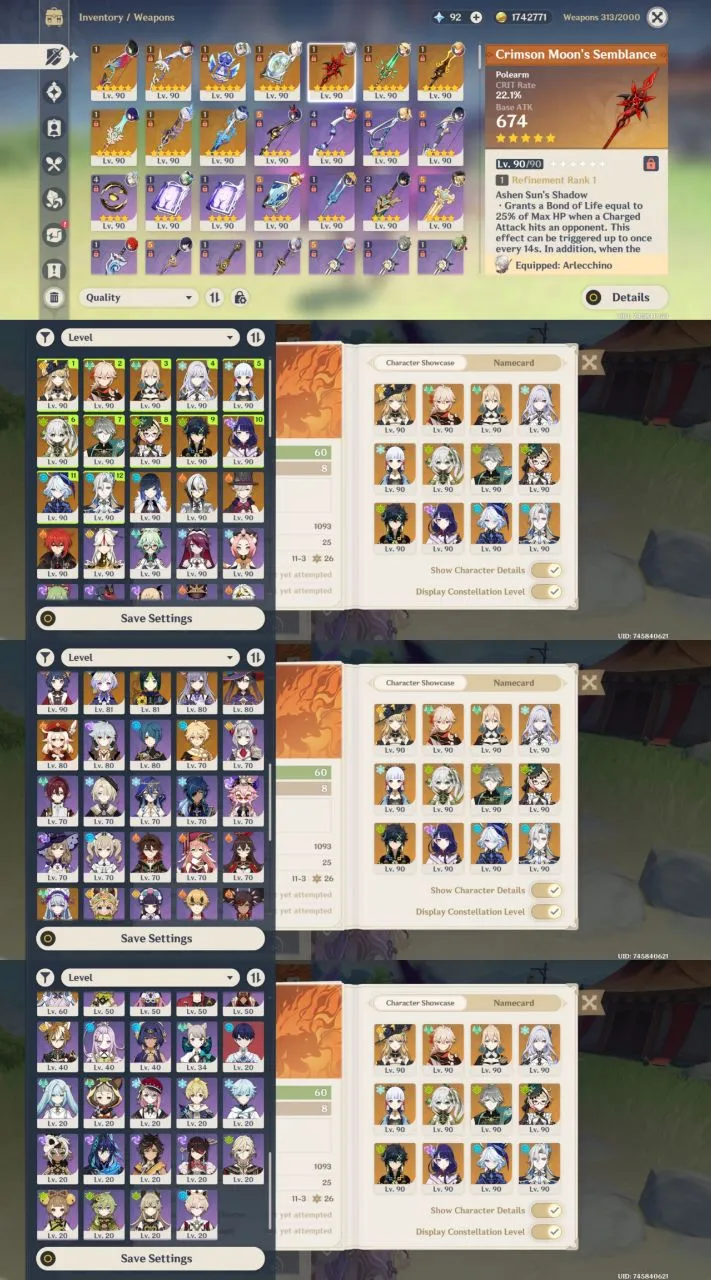
Task: Toggle Show Character Details in the Lv. 20 characters panel
Action: click(546, 1210)
